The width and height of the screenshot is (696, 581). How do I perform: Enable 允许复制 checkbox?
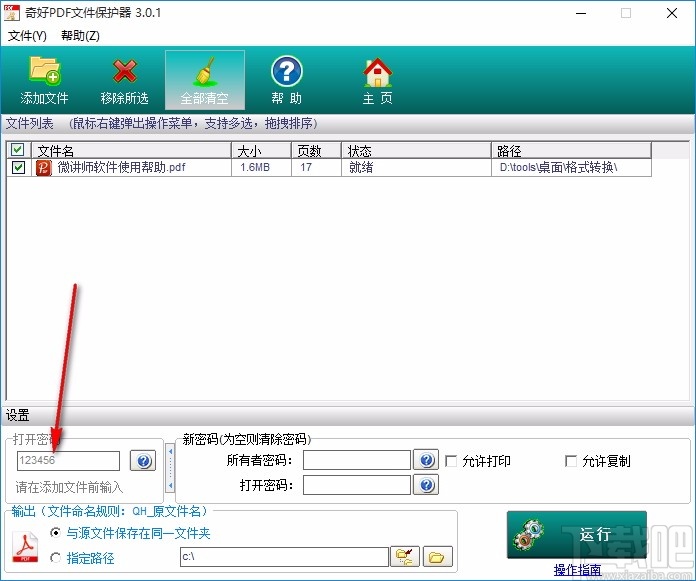point(571,461)
